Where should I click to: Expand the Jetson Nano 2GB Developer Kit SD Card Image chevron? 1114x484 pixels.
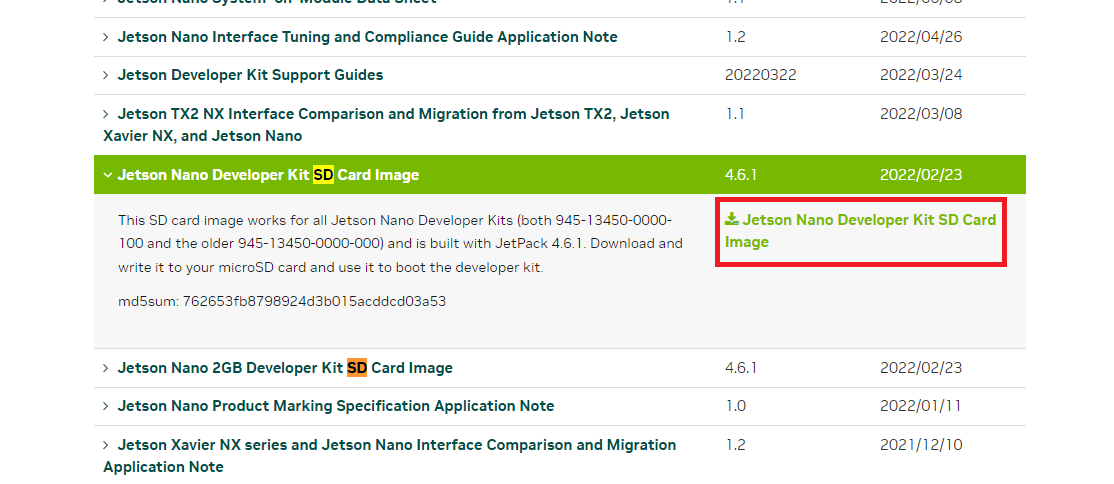click(106, 368)
